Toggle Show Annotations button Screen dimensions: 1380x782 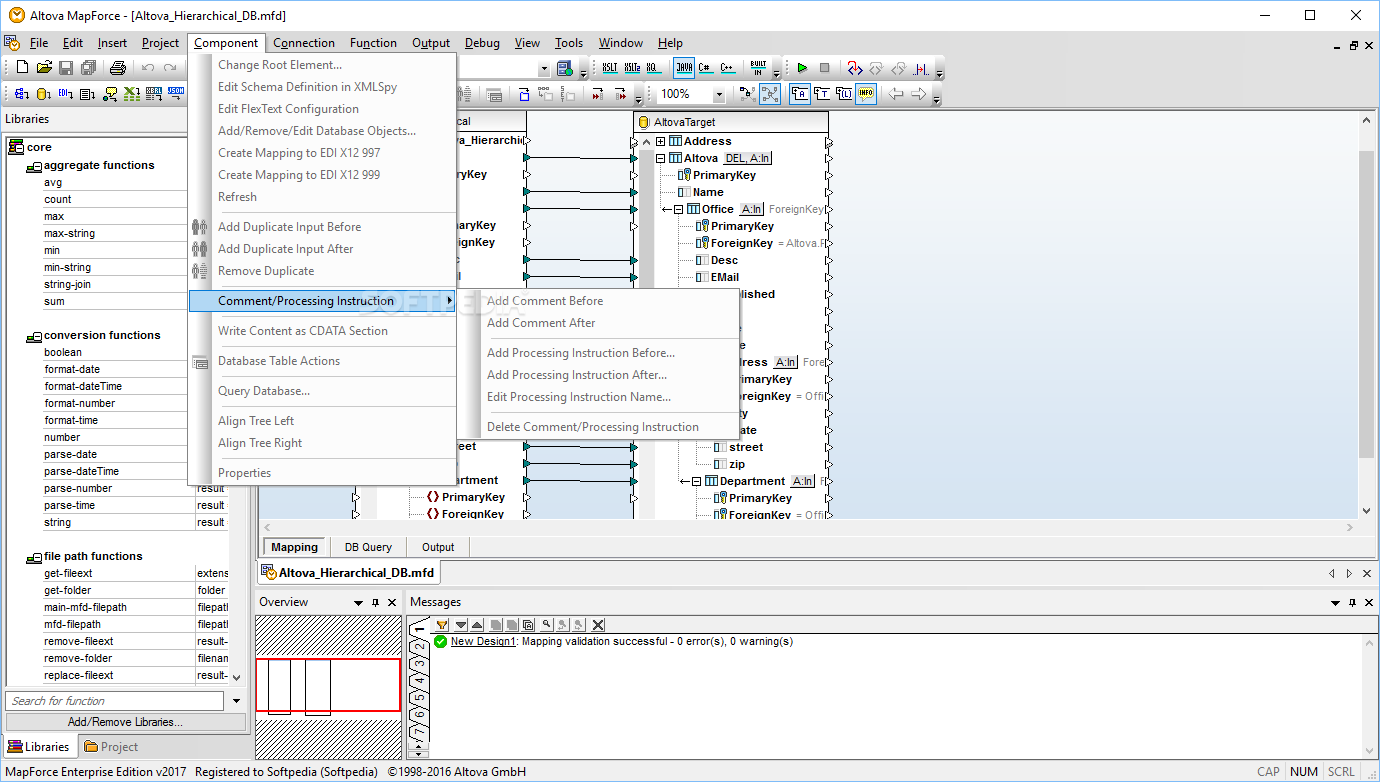click(x=800, y=94)
